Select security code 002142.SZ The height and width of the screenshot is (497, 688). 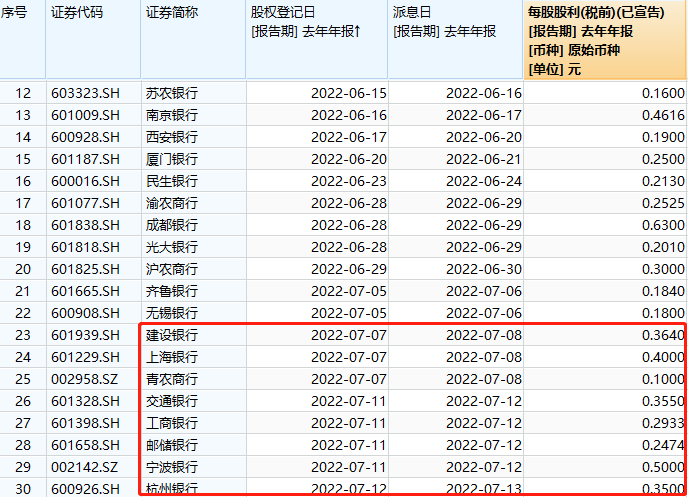point(84,467)
